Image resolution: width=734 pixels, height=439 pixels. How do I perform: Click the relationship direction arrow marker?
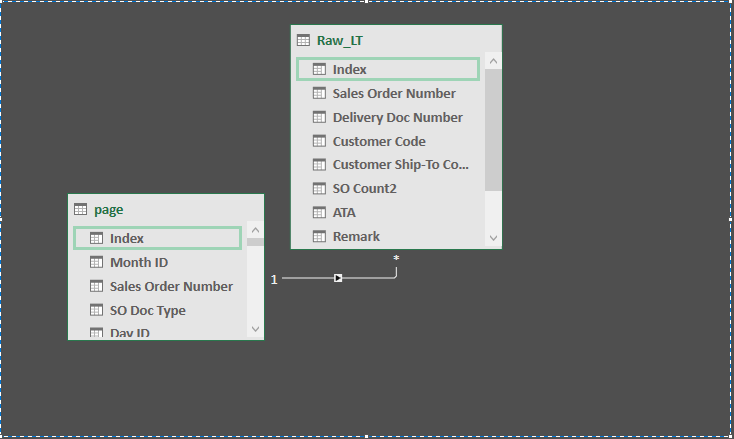click(338, 278)
